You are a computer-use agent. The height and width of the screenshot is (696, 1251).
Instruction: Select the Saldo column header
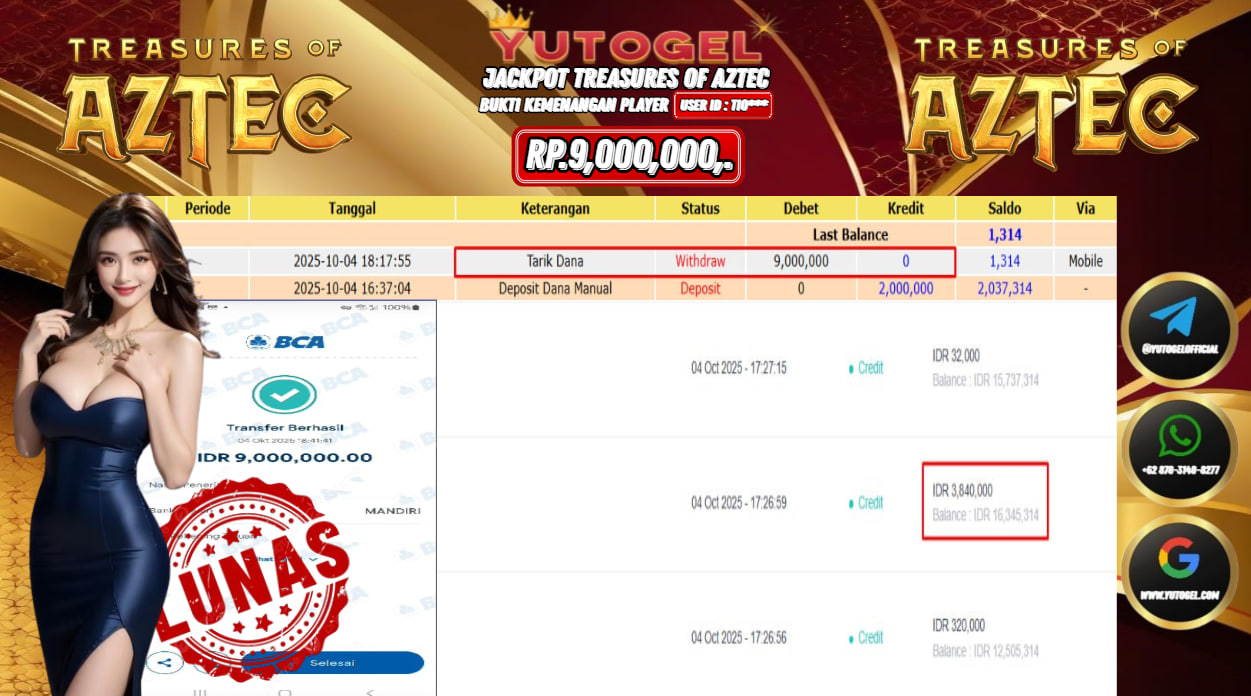point(1004,208)
